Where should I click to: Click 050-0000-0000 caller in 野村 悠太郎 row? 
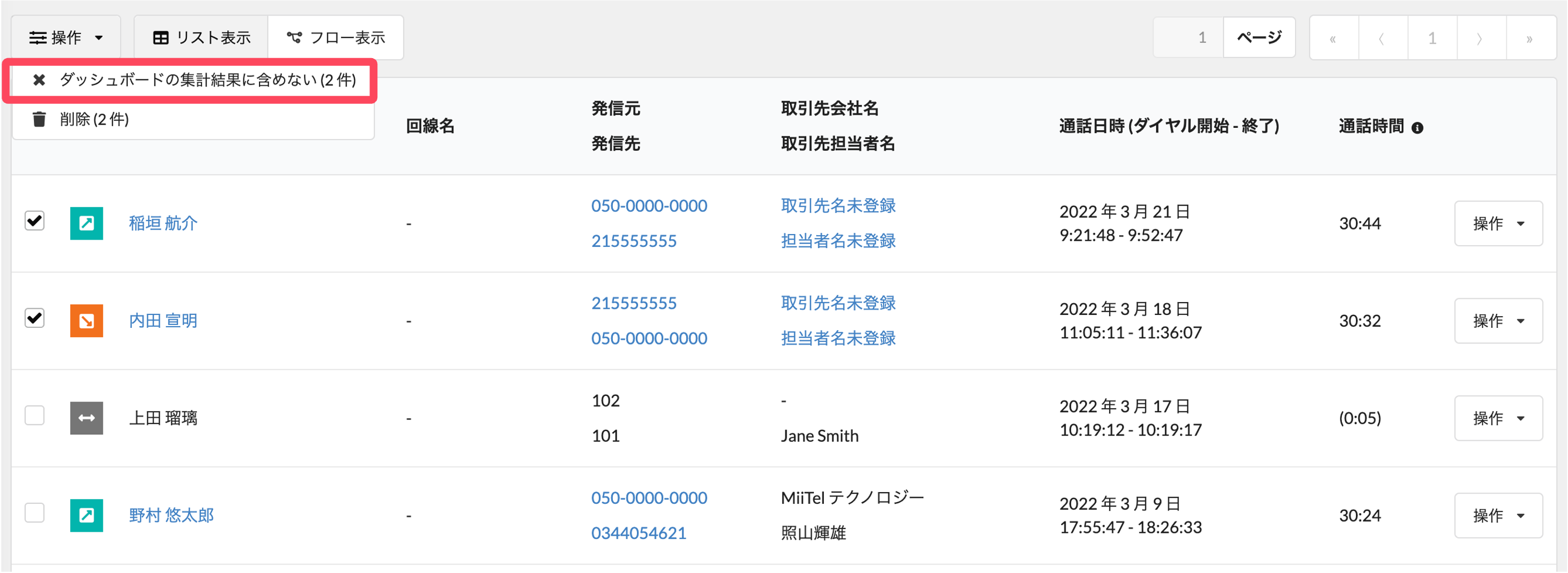(649, 498)
